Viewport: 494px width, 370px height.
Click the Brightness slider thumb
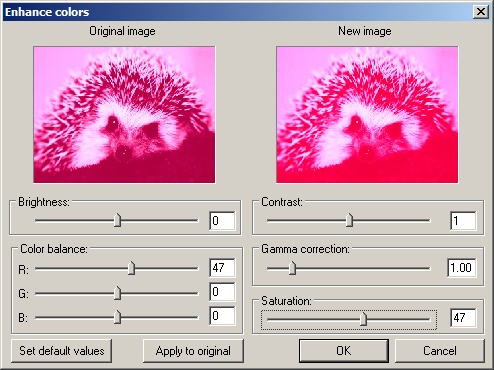(x=117, y=220)
